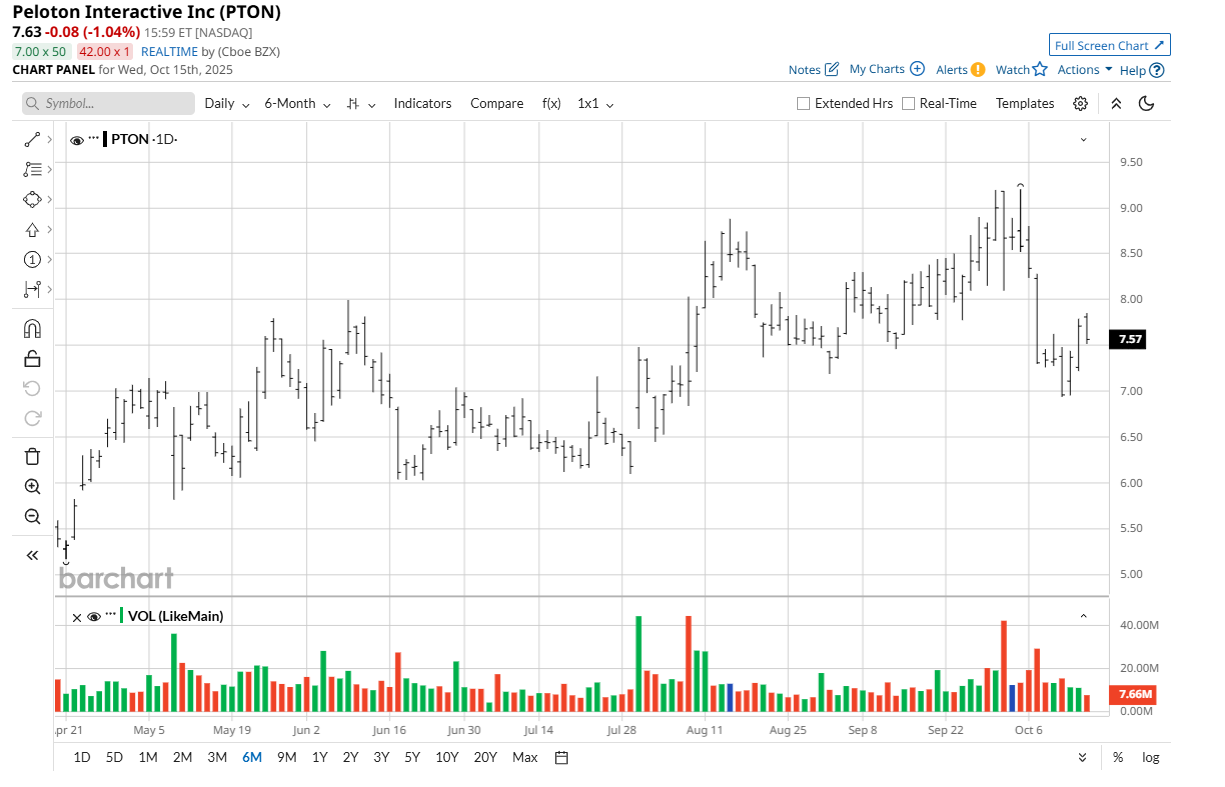Image resolution: width=1225 pixels, height=787 pixels.
Task: Click the redo arrow icon
Action: point(32,418)
